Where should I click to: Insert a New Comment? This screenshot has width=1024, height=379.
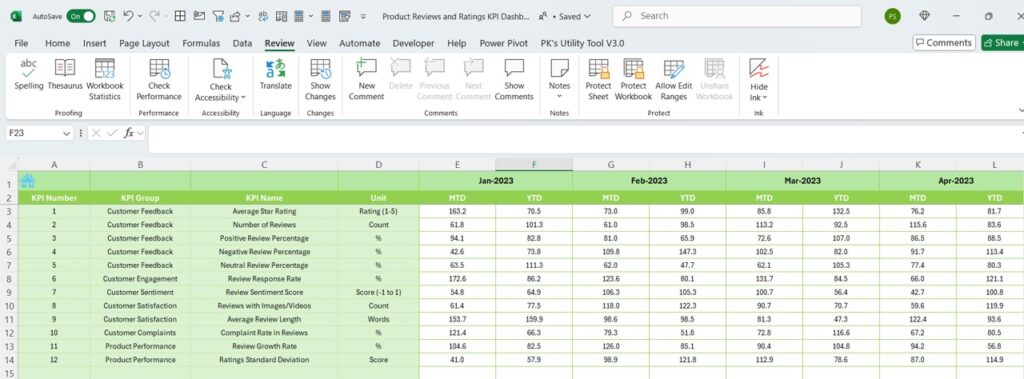(x=366, y=79)
